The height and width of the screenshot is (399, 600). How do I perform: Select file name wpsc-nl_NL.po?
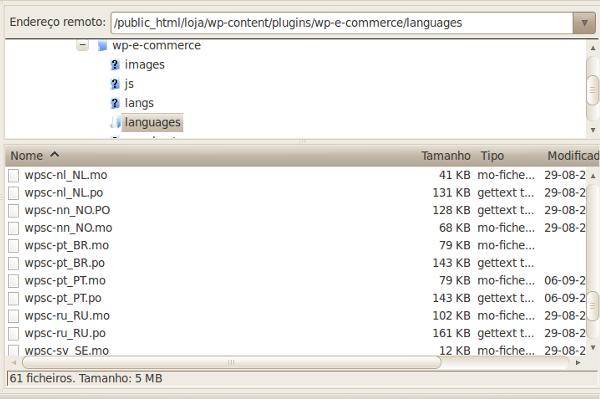click(x=64, y=193)
